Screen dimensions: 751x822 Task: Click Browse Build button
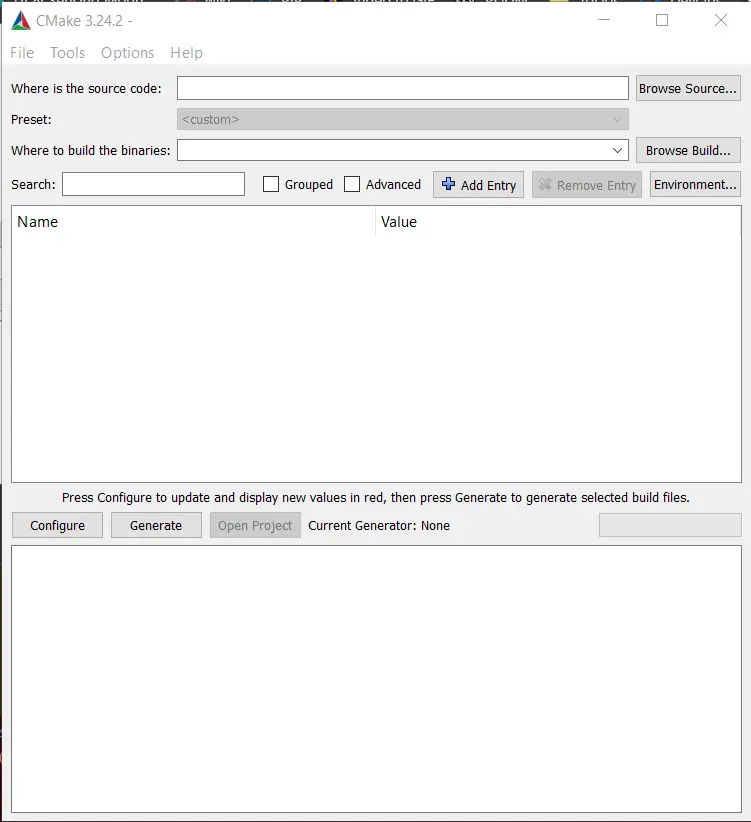click(x=688, y=150)
